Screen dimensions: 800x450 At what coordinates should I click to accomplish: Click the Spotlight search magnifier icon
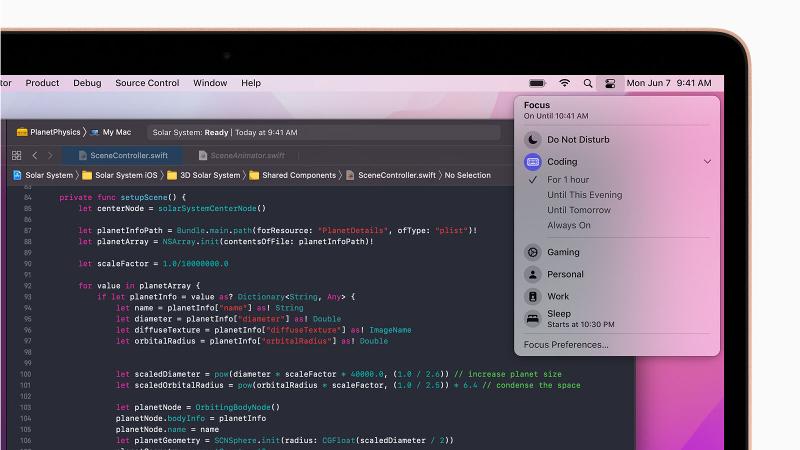pos(588,83)
